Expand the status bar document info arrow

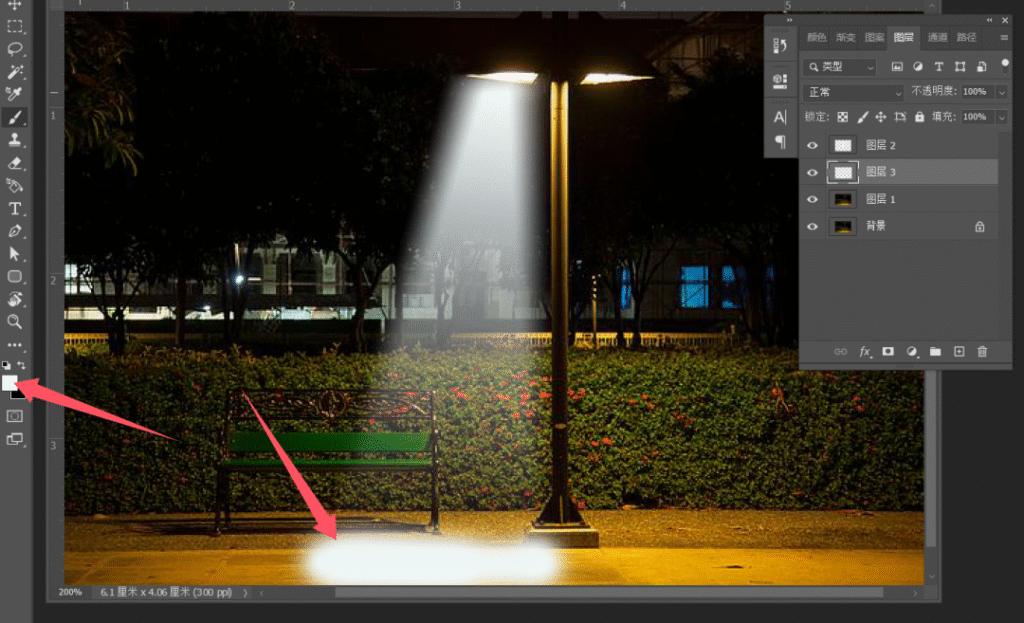coord(246,593)
